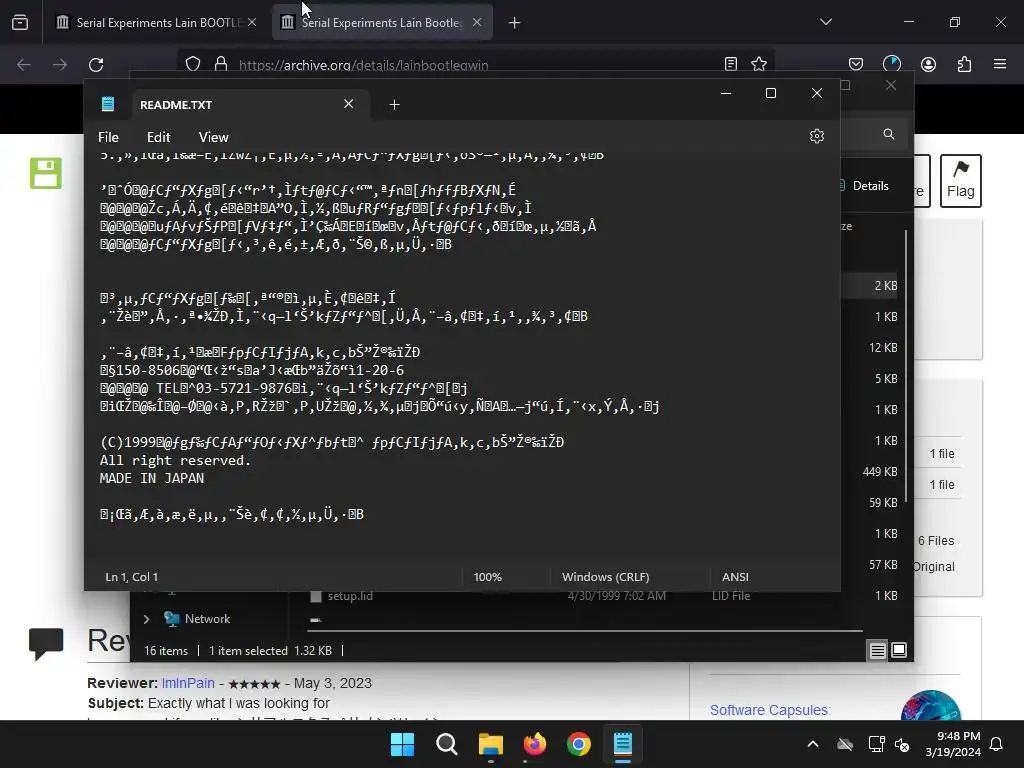Click the Windows (CRLF) status entry
The height and width of the screenshot is (768, 1024).
[605, 577]
